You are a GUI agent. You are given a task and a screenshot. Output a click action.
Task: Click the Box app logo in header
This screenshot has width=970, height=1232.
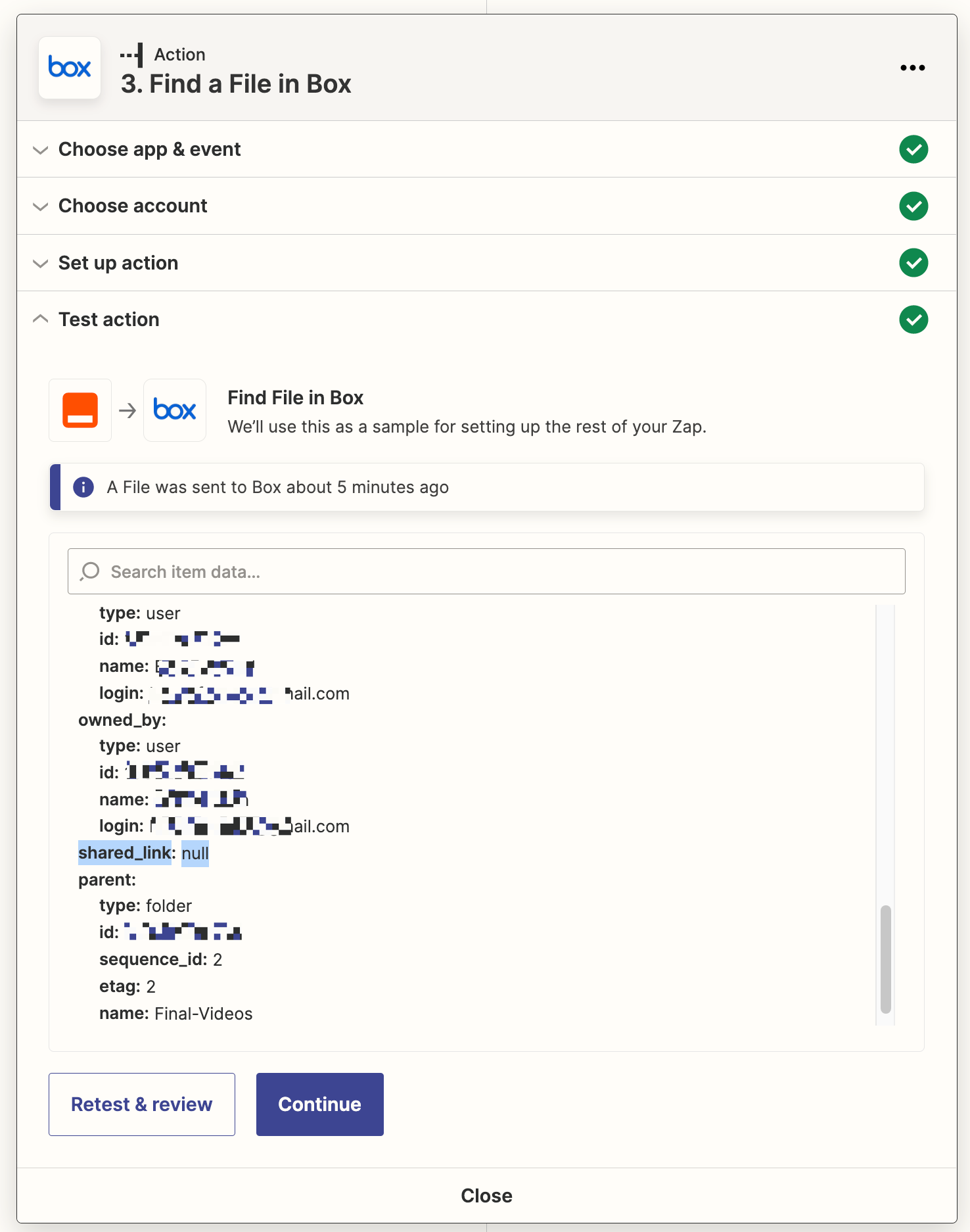(70, 68)
